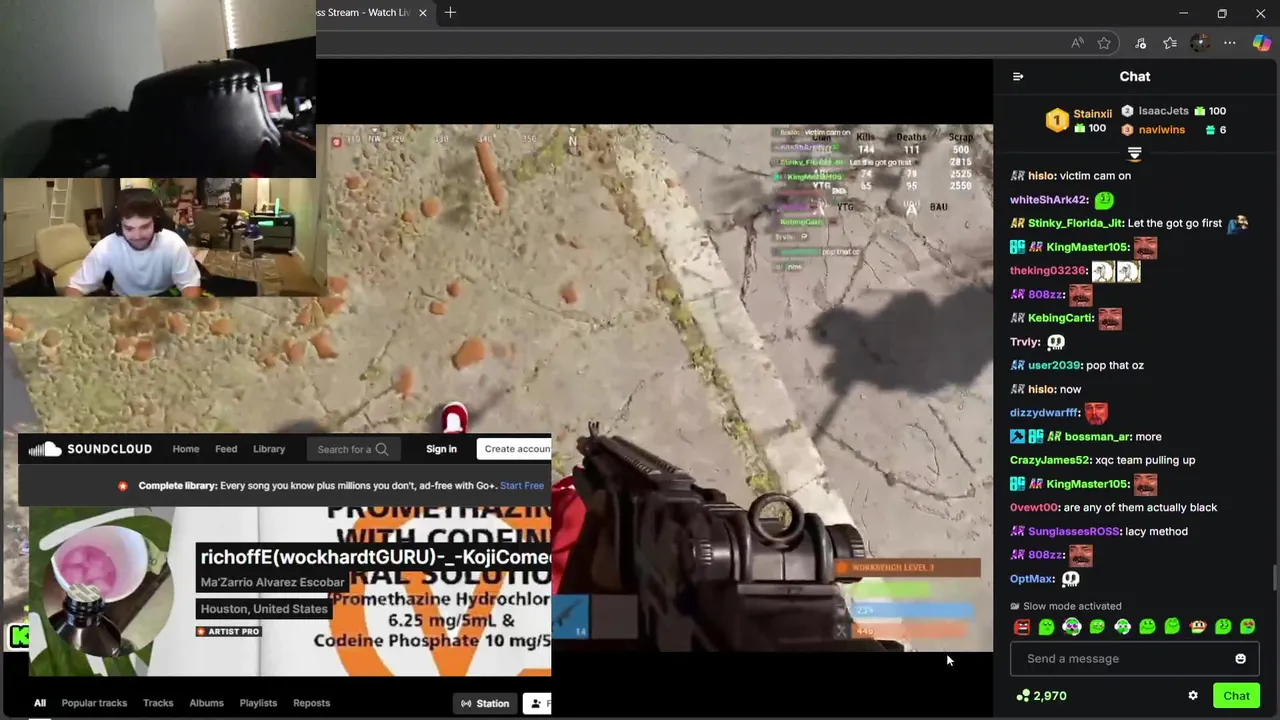The height and width of the screenshot is (720, 1280).
Task: Click the SoundCloud search magnifier icon
Action: pyautogui.click(x=381, y=449)
